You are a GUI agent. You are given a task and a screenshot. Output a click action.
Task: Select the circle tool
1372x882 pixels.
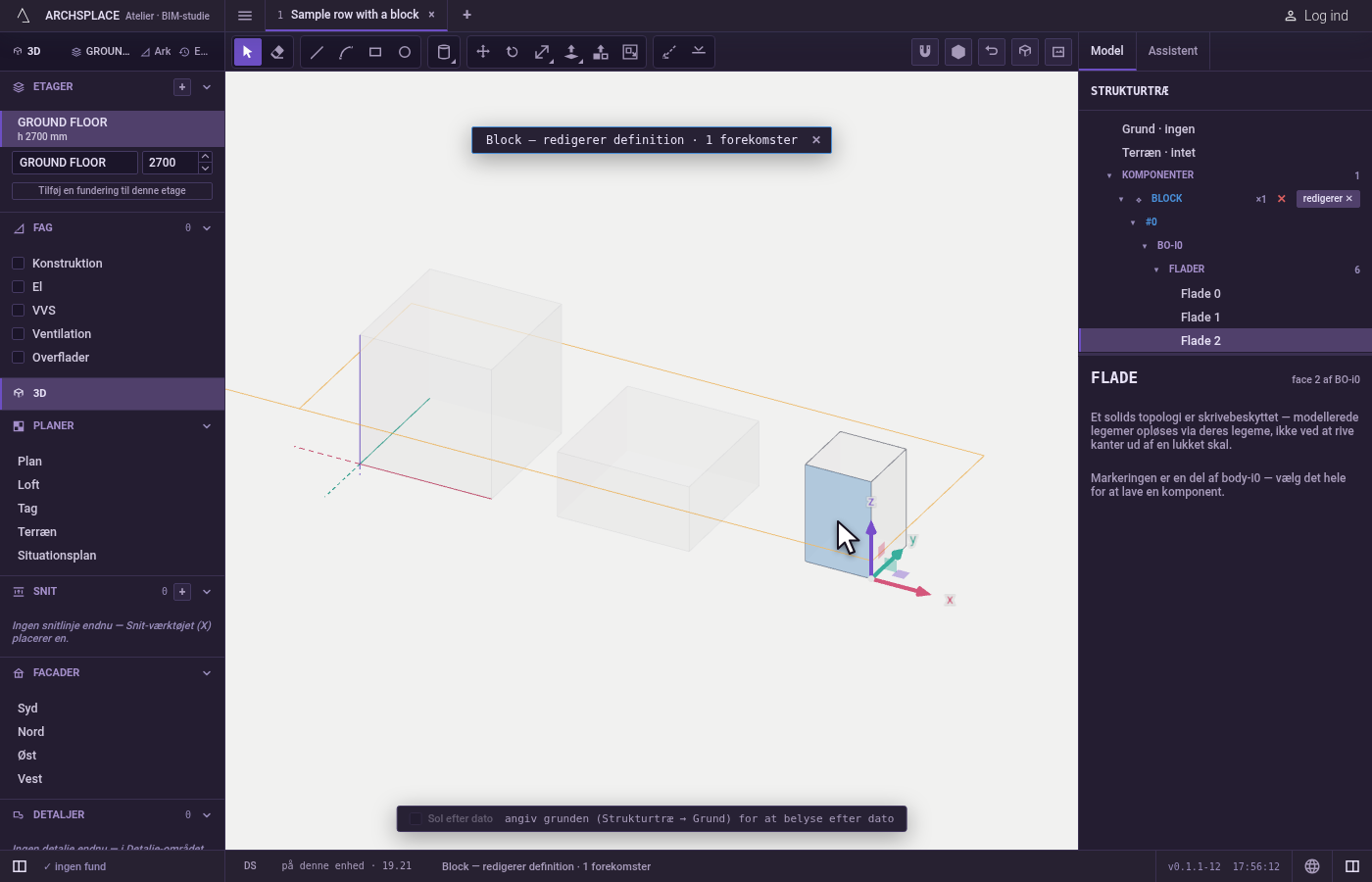tap(405, 52)
